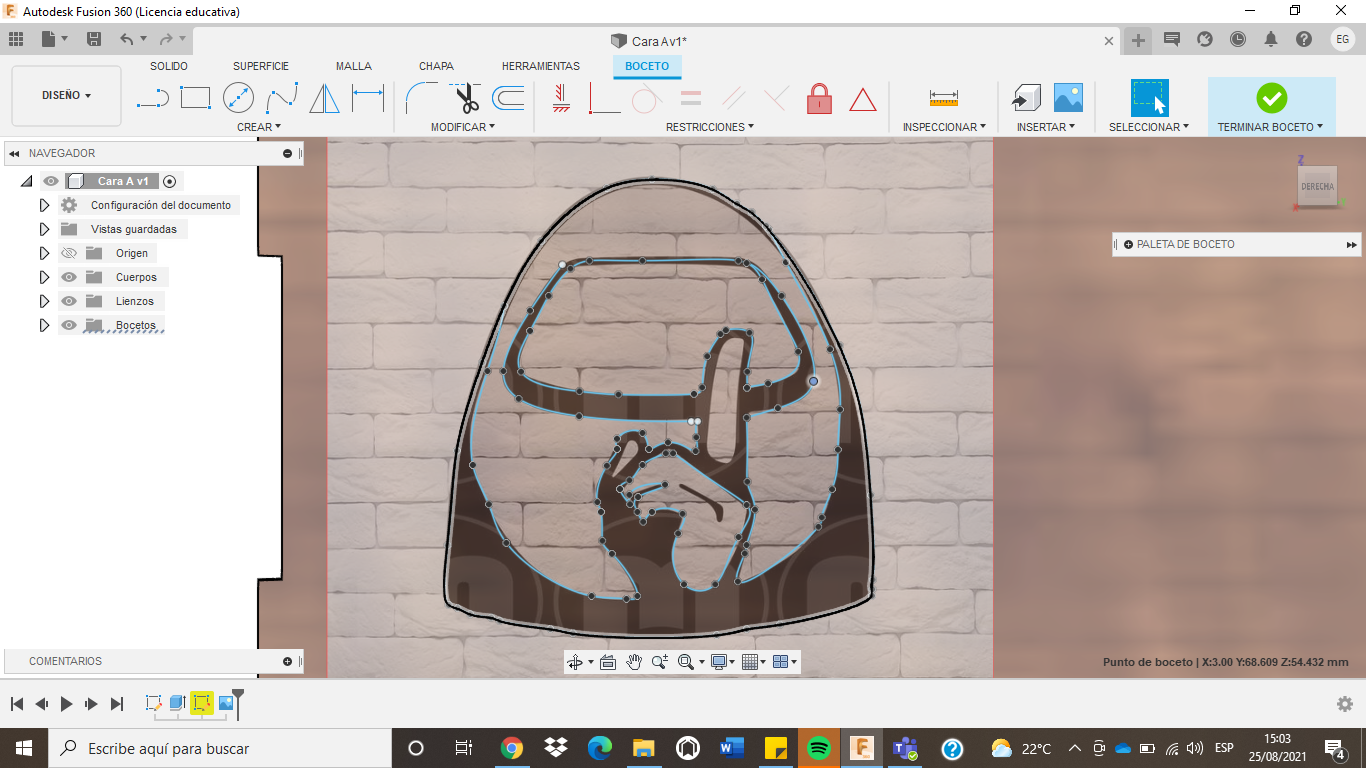Screen dimensions: 1366x768
Task: Open the Crear dropdown menu
Action: point(257,126)
